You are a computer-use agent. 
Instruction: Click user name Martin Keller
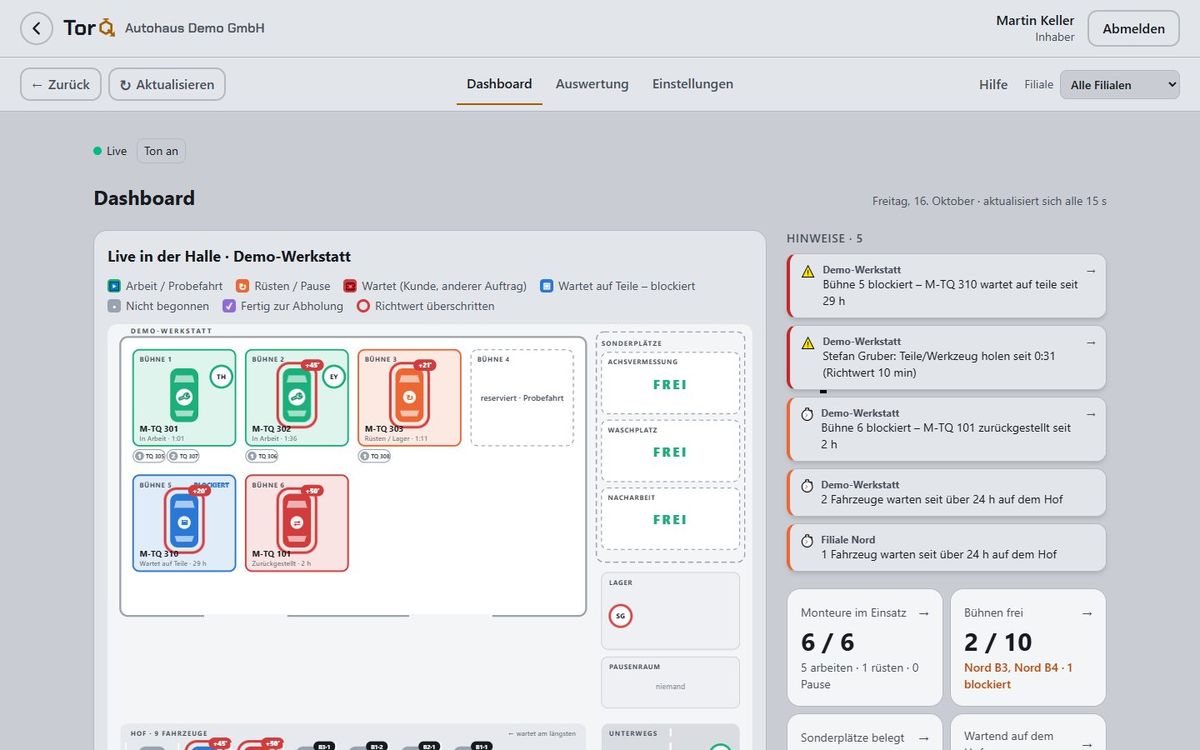pos(1035,20)
